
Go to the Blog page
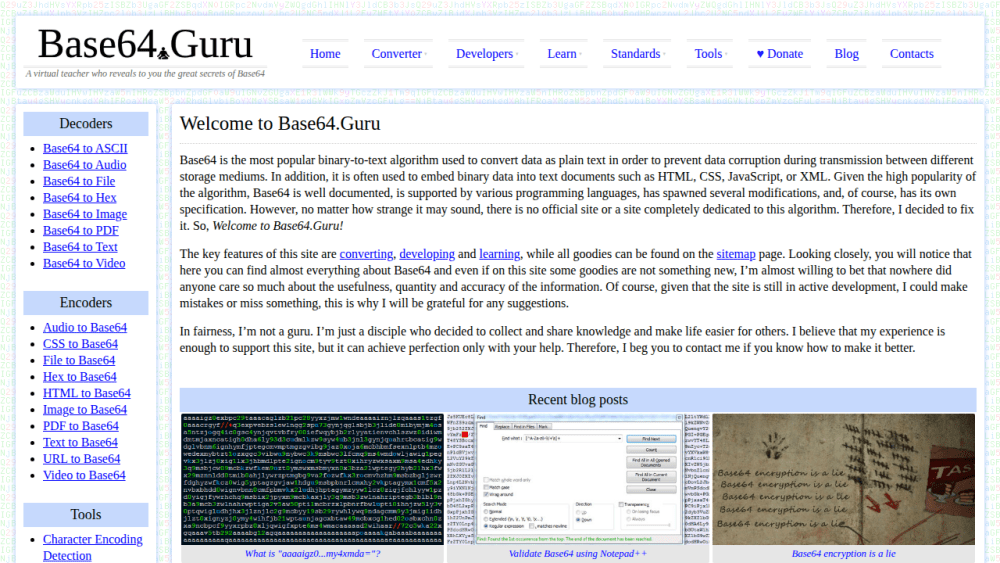click(846, 54)
